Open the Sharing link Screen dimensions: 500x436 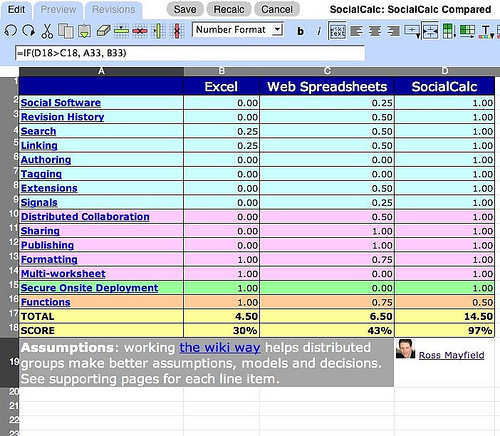point(40,231)
